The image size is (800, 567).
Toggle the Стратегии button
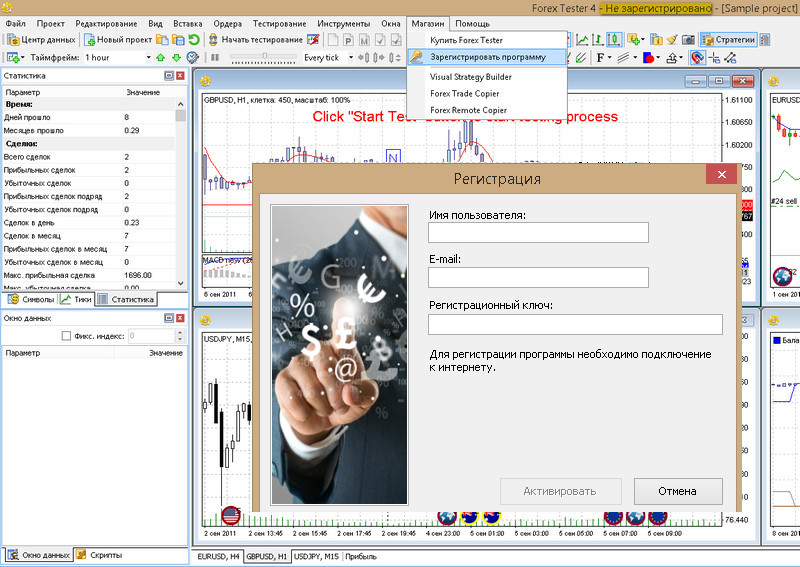728,40
